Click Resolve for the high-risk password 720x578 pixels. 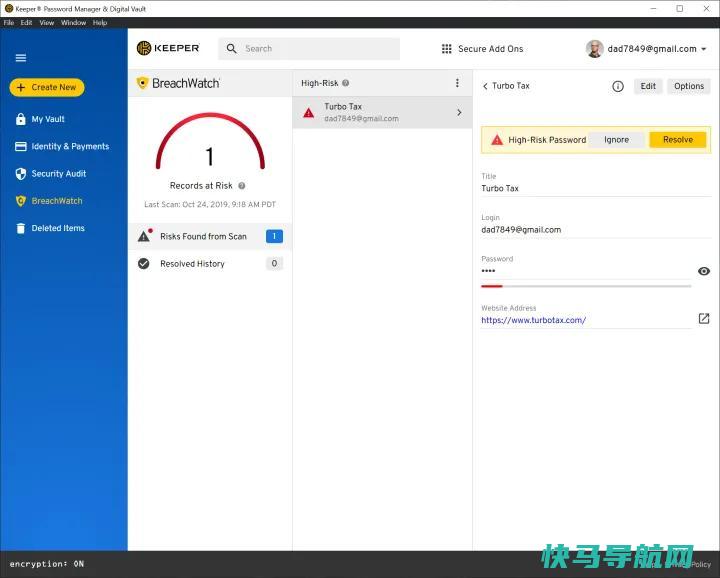(x=678, y=140)
